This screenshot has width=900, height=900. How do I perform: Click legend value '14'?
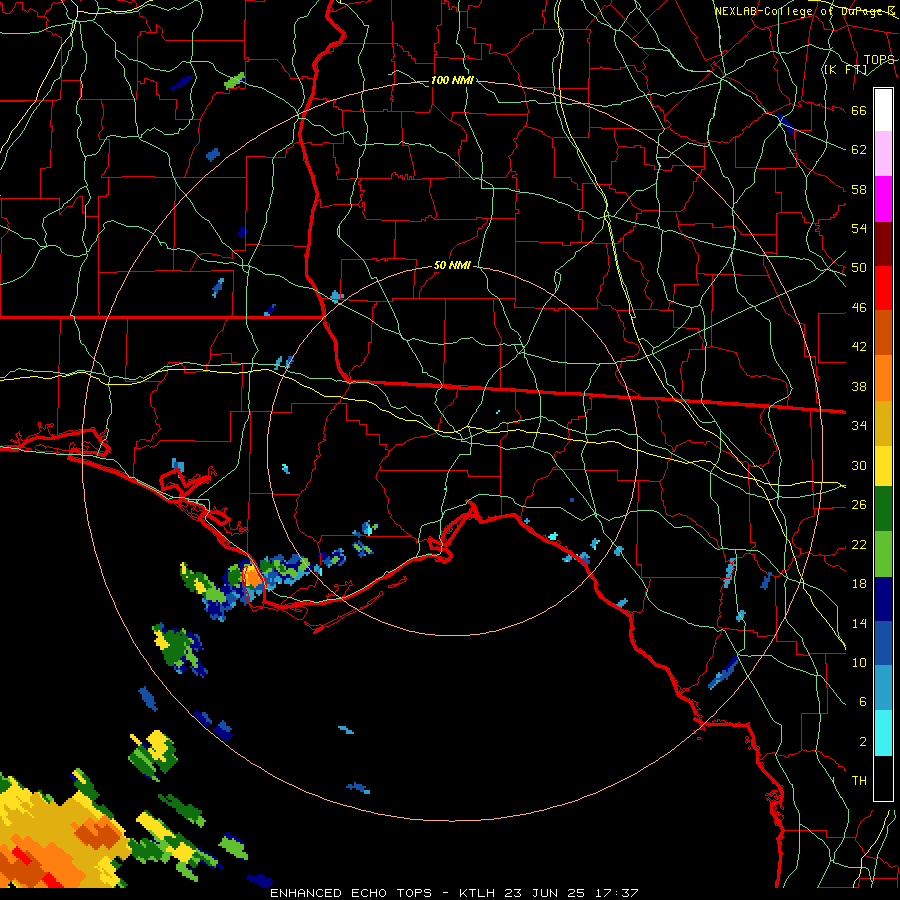click(859, 623)
